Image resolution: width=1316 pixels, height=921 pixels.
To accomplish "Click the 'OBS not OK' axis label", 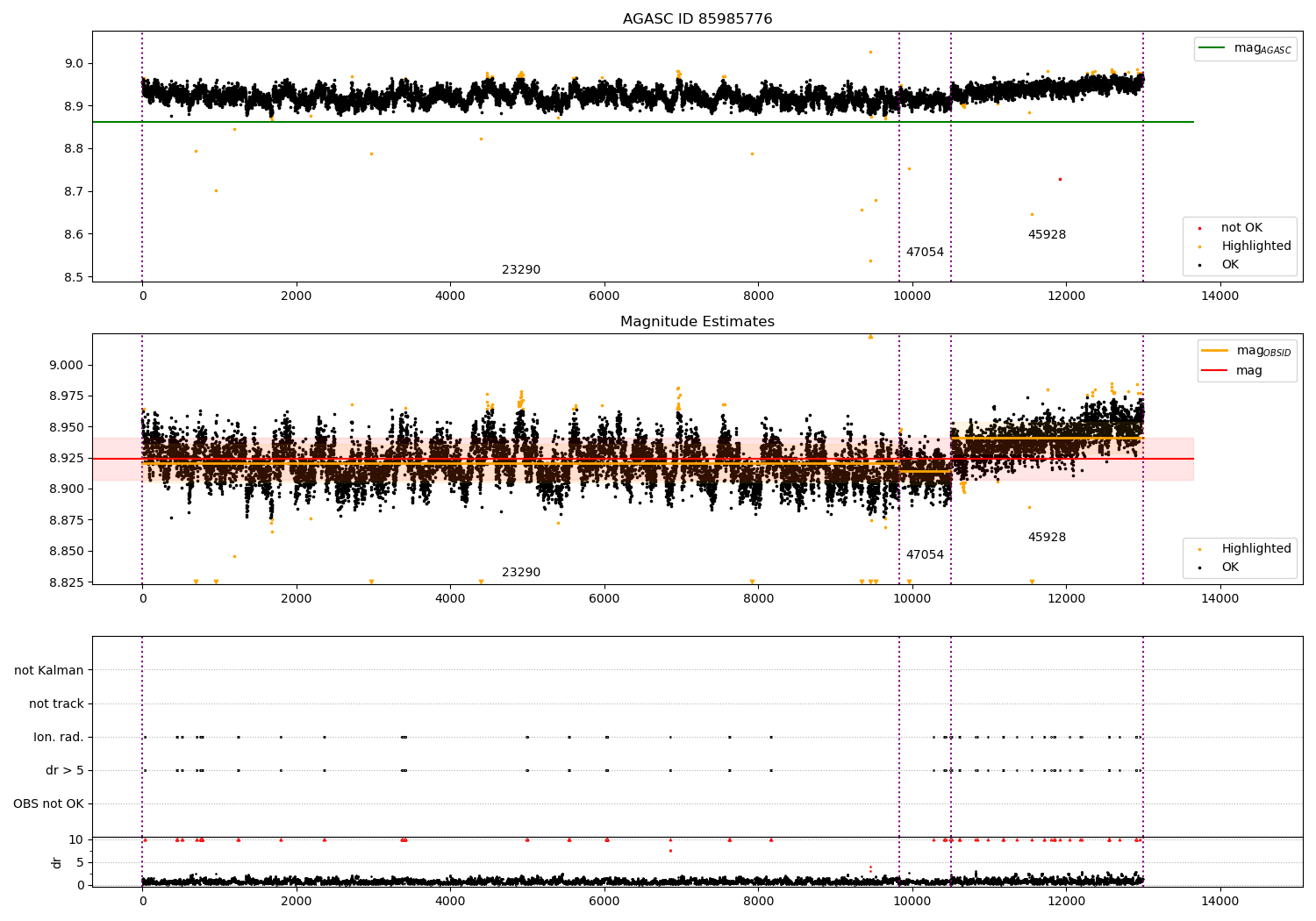I will coord(49,803).
